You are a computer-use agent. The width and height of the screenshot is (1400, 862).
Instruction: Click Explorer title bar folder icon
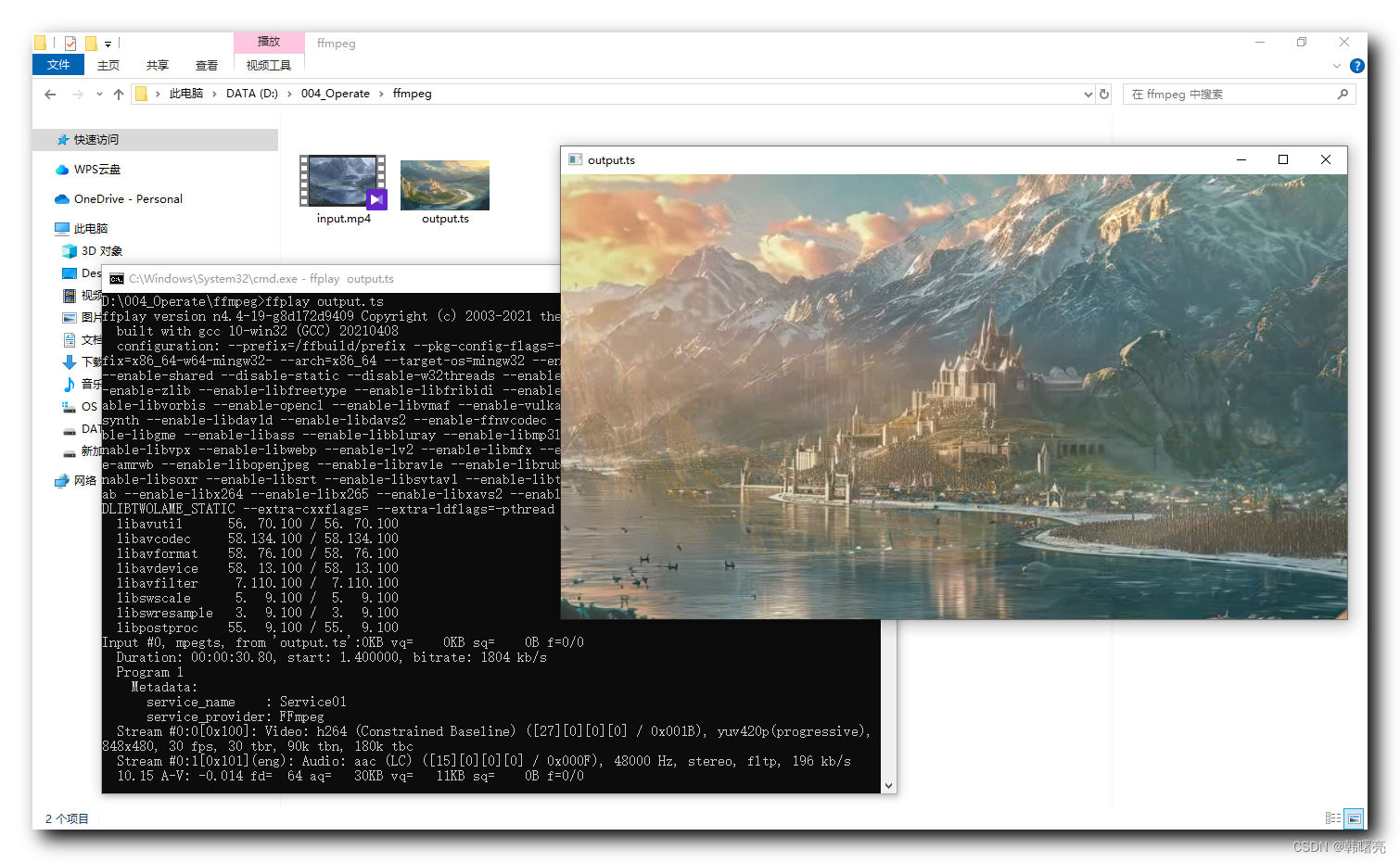(40, 43)
